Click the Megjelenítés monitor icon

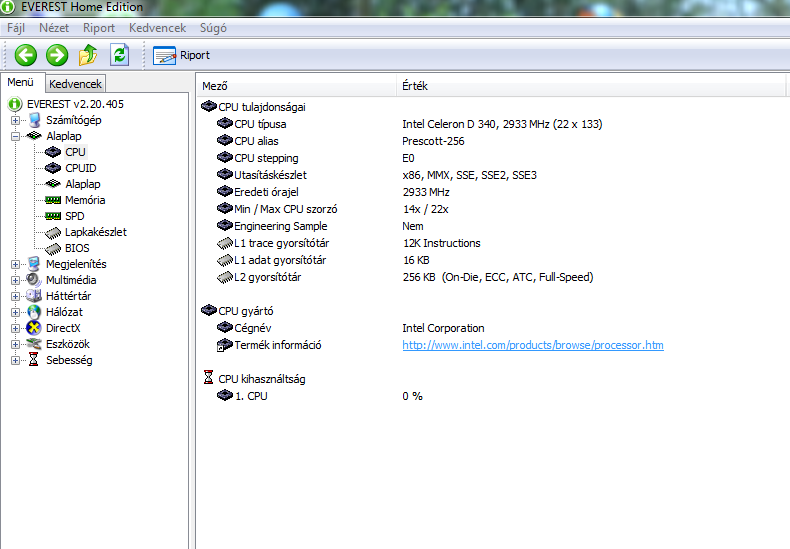tap(34, 264)
